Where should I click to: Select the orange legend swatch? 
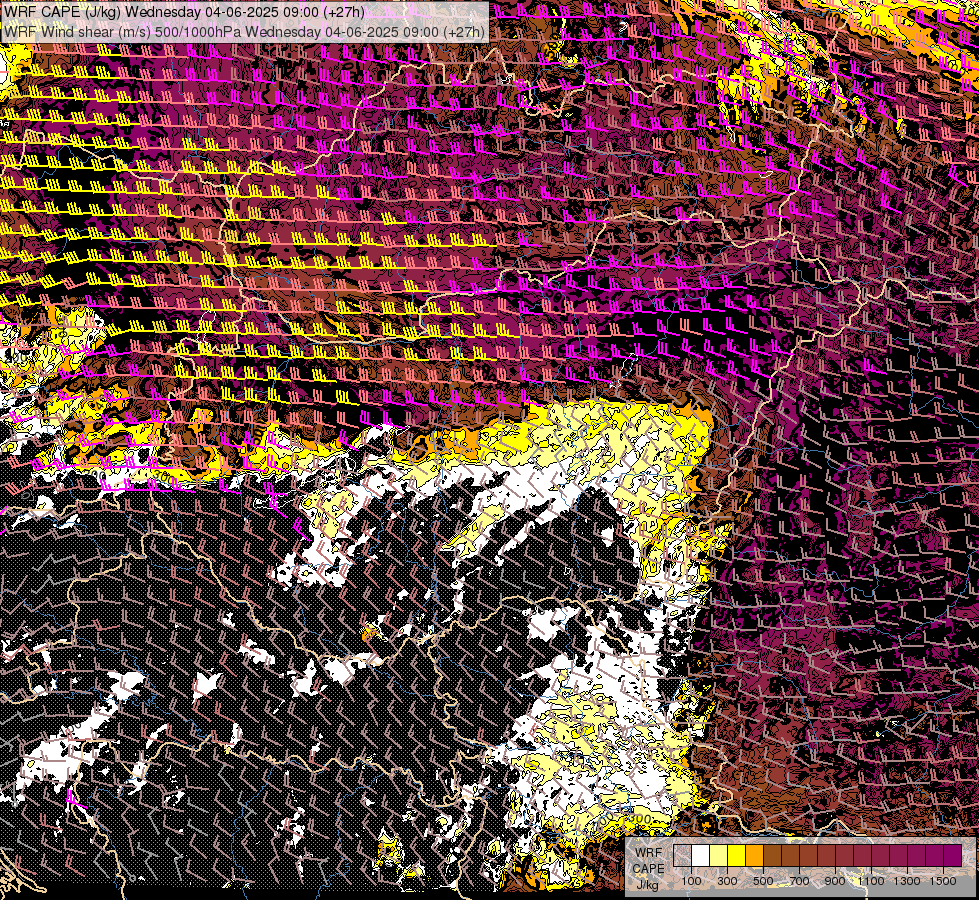754,855
